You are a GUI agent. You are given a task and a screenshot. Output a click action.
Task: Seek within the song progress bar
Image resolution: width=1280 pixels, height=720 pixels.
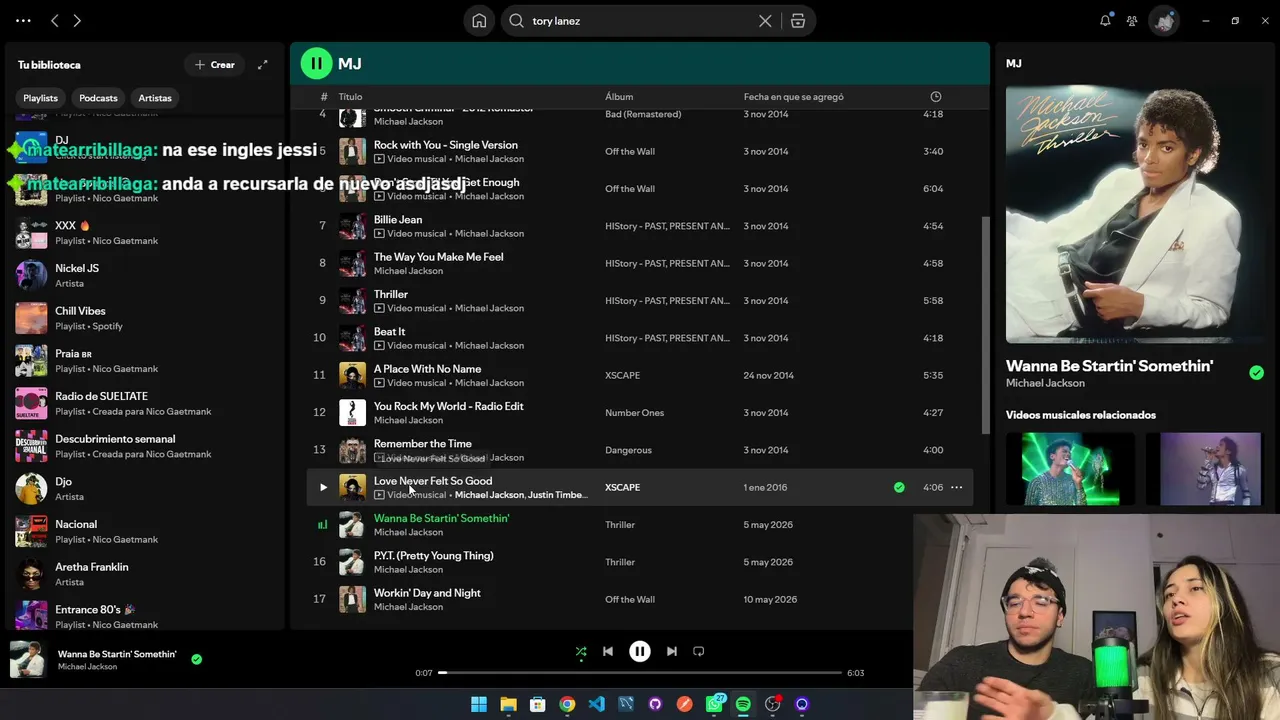tap(640, 673)
